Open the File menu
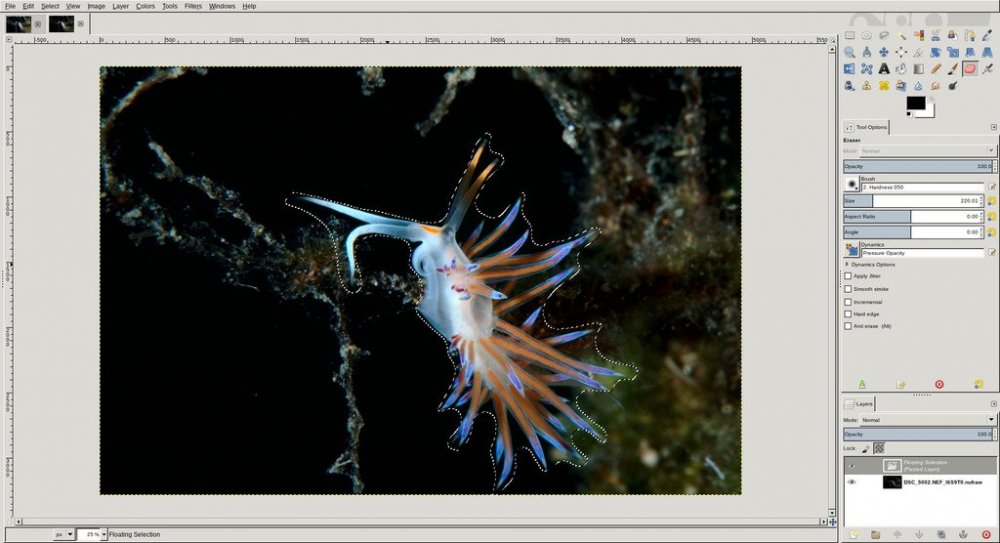The width and height of the screenshot is (1000, 543). 10,6
